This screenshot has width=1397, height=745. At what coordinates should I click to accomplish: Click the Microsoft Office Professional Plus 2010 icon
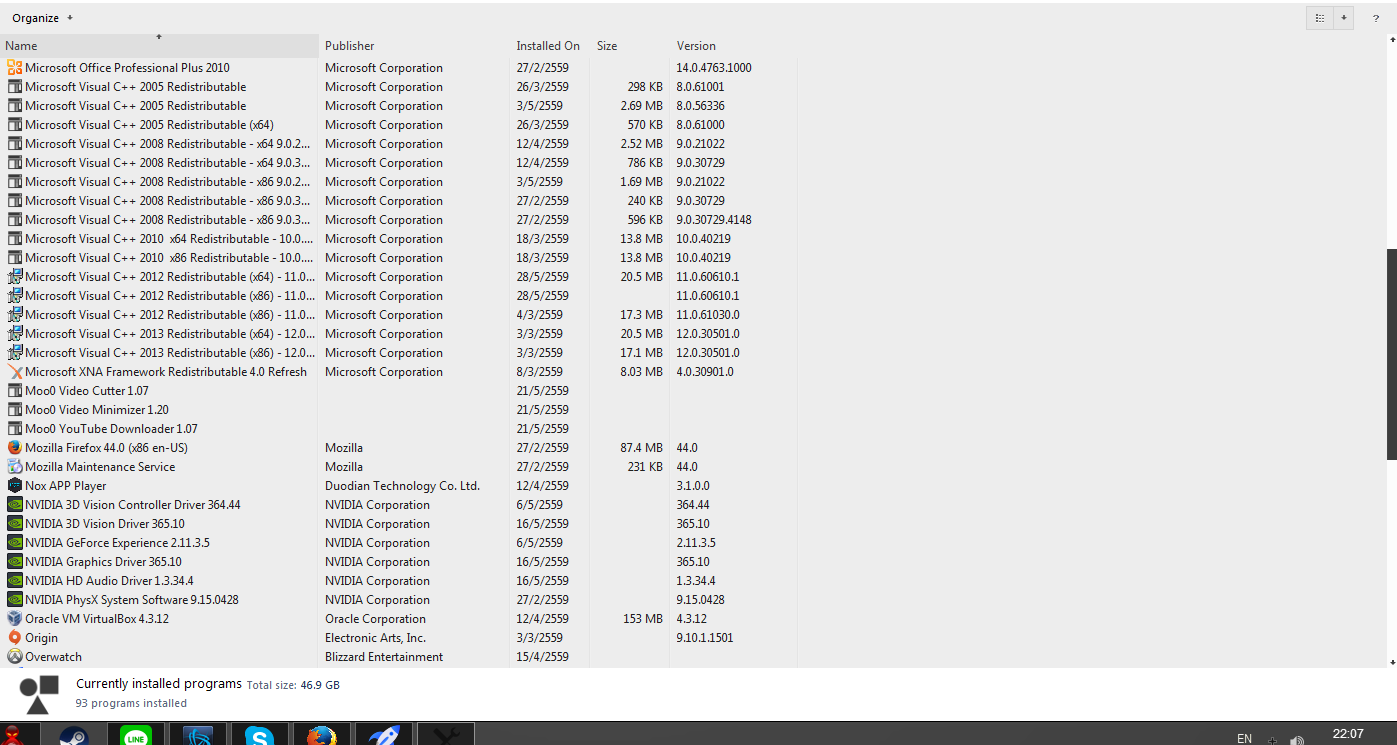pyautogui.click(x=14, y=68)
